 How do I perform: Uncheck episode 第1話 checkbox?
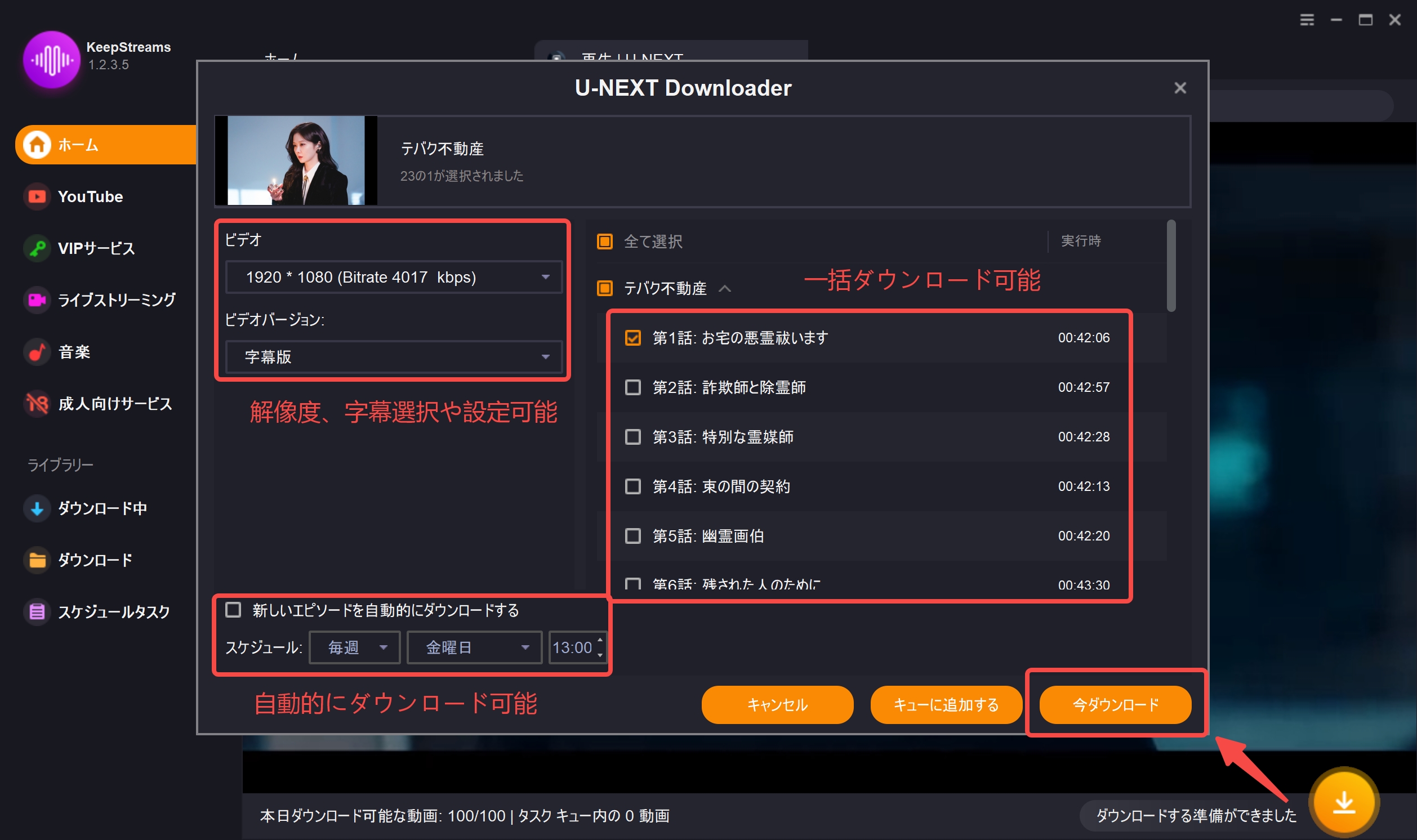pos(632,338)
